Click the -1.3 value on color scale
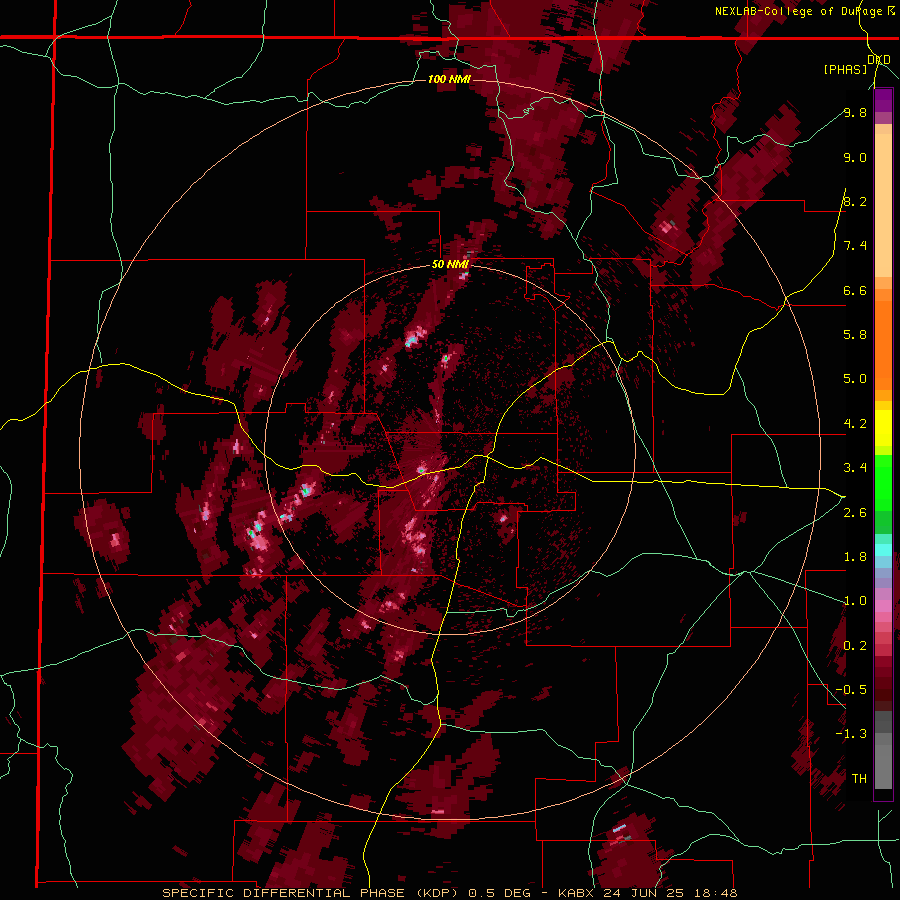Image resolution: width=900 pixels, height=900 pixels. point(851,734)
